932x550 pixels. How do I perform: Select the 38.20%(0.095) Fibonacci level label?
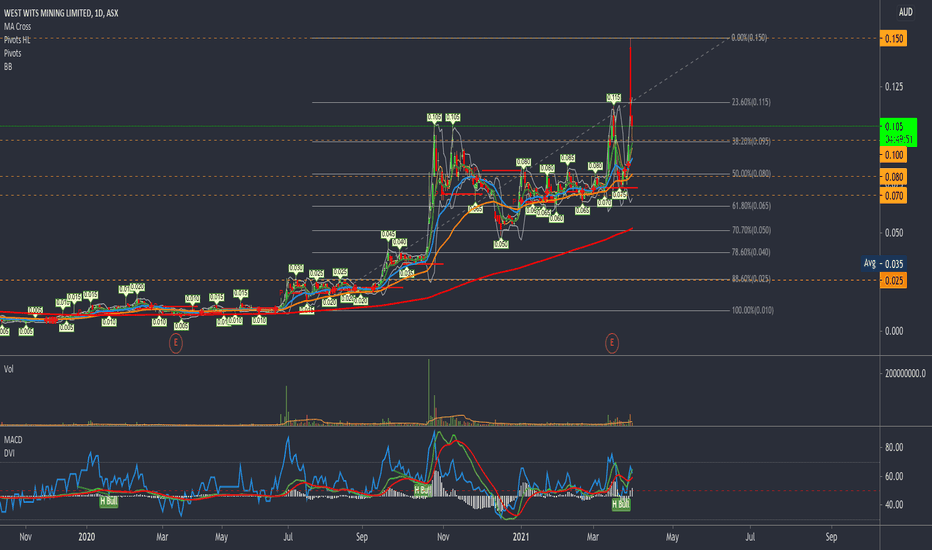point(751,142)
